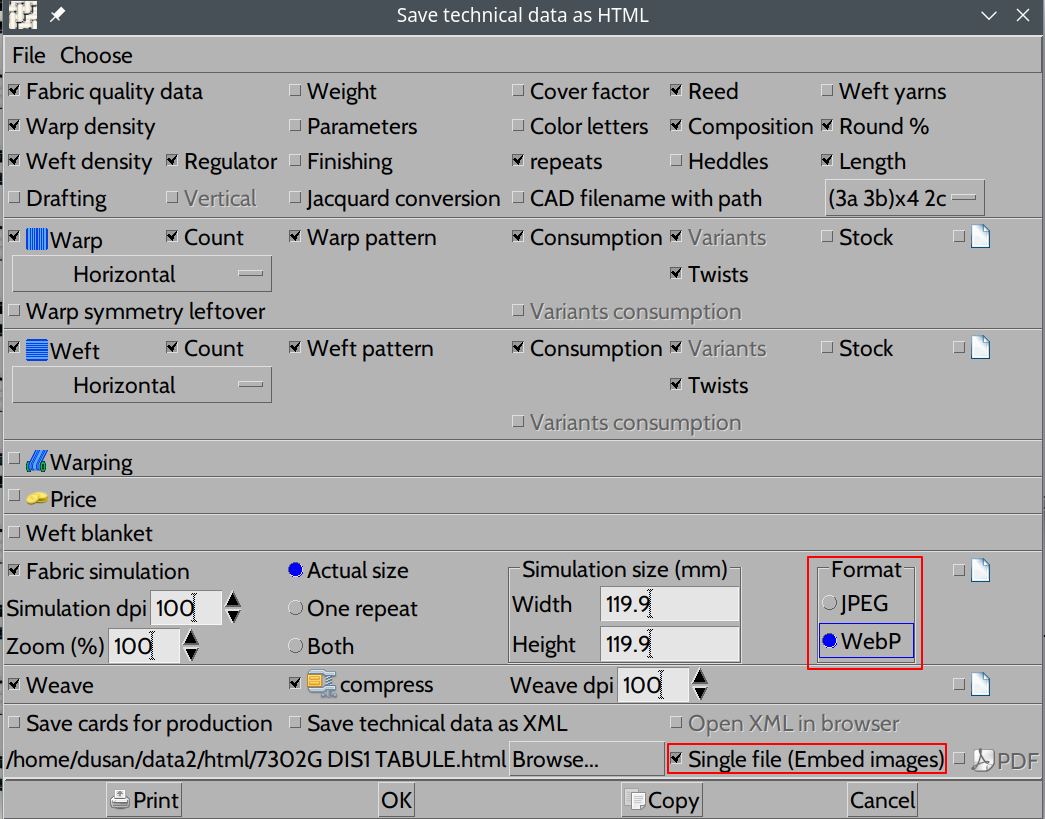
Task: Open the File menu
Action: (x=29, y=56)
